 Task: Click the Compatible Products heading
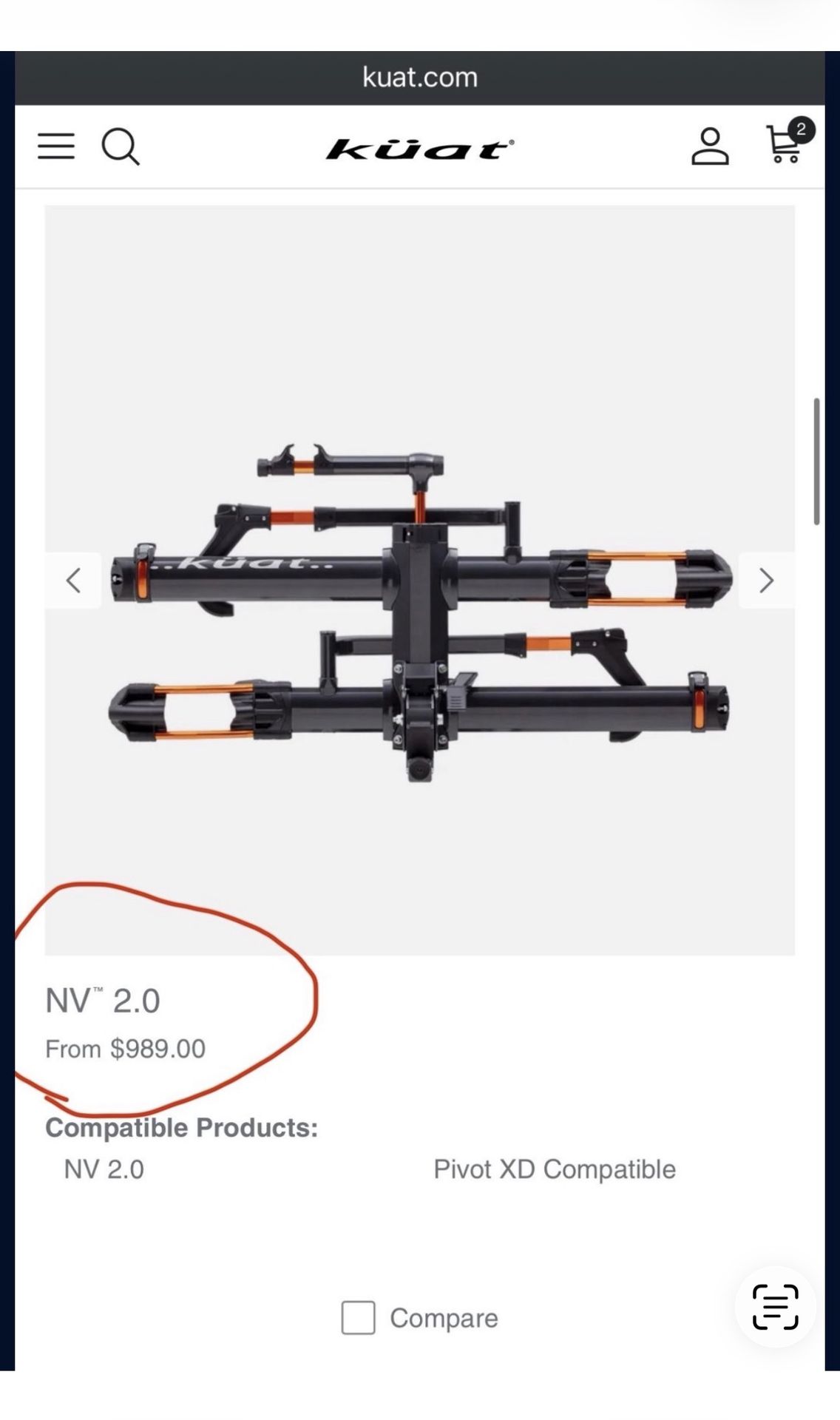tap(181, 1128)
